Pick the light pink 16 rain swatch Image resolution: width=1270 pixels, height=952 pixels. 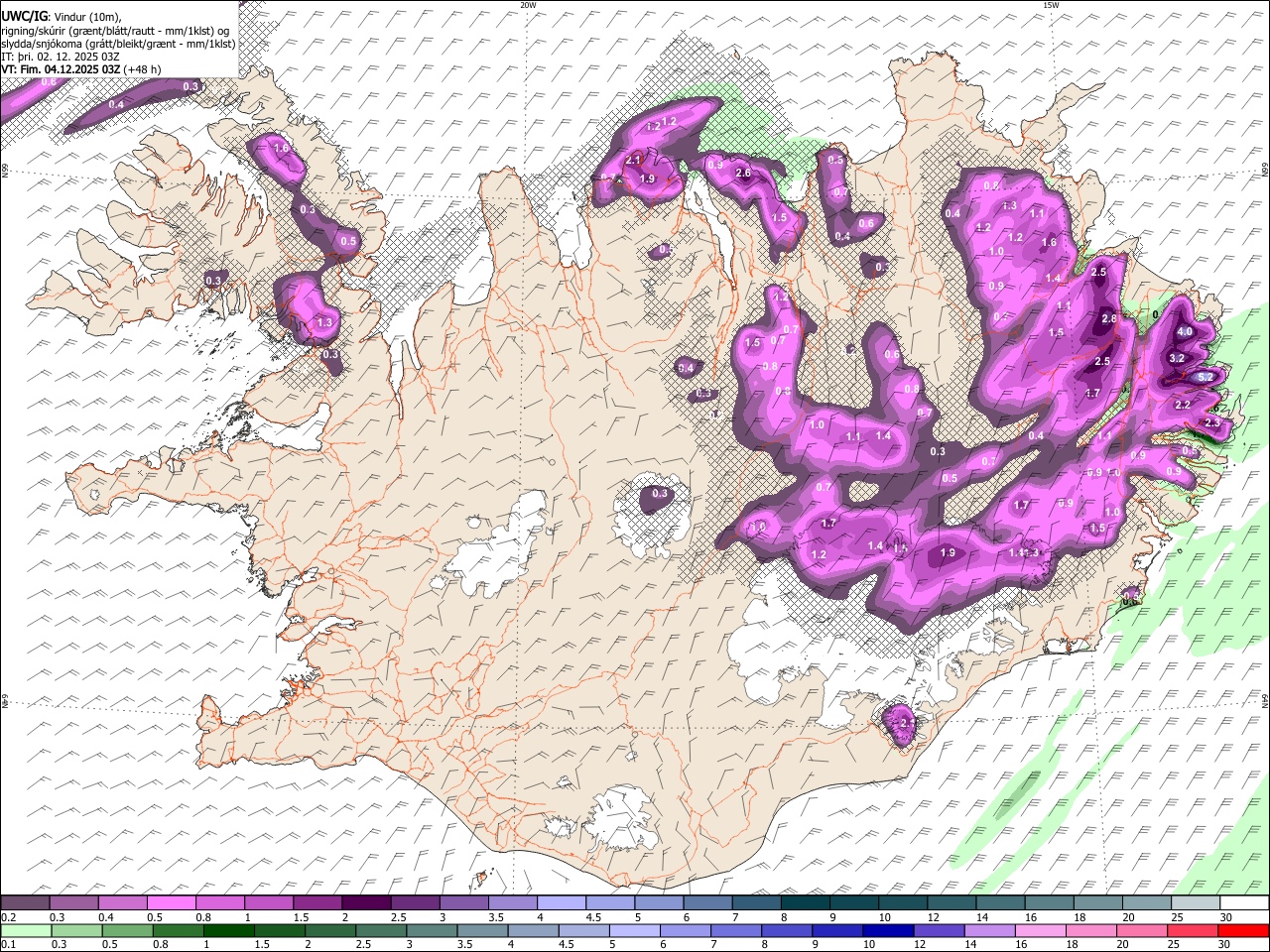[1041, 930]
